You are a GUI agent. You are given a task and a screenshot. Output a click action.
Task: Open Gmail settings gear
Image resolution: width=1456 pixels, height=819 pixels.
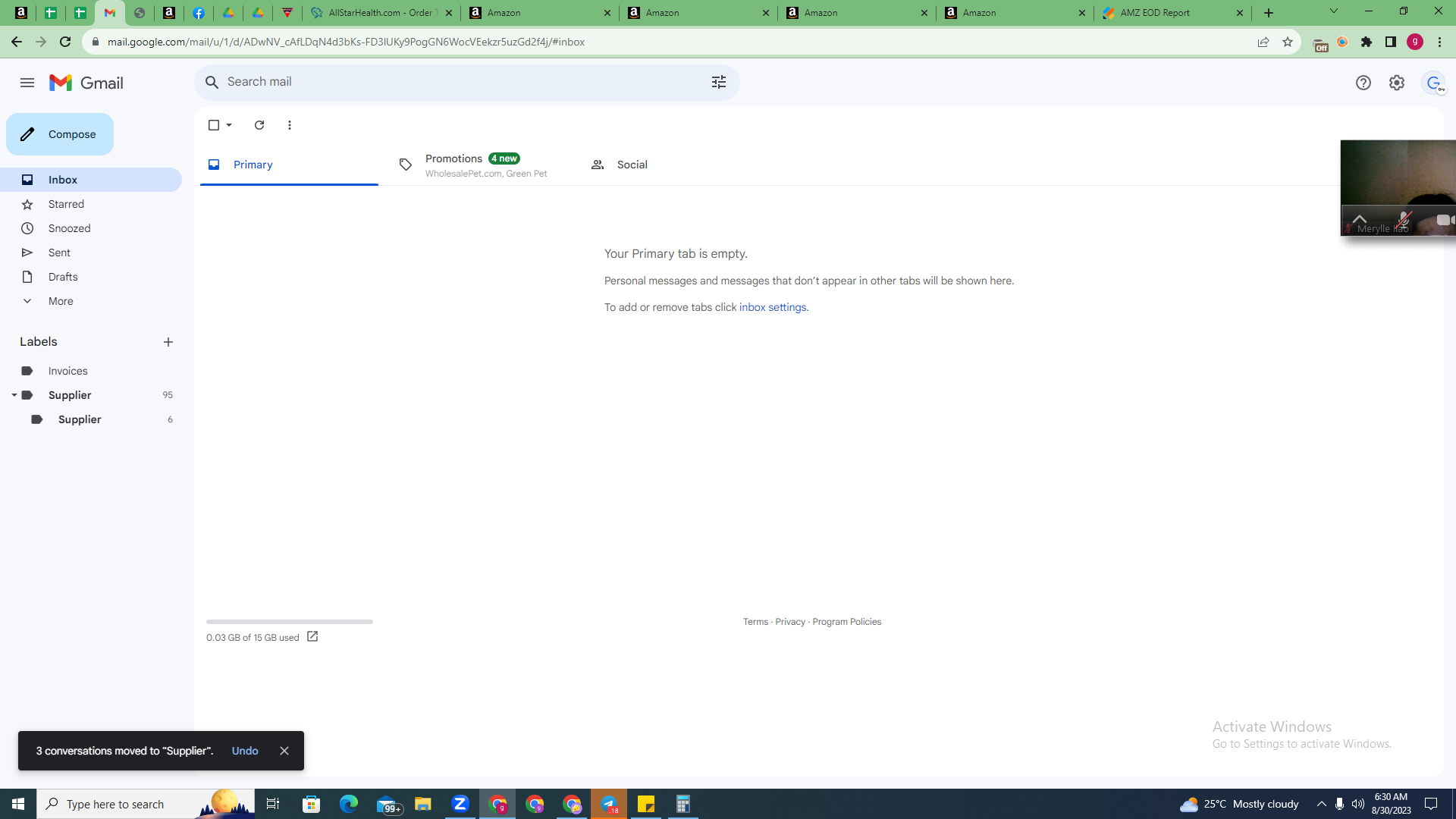(1397, 83)
